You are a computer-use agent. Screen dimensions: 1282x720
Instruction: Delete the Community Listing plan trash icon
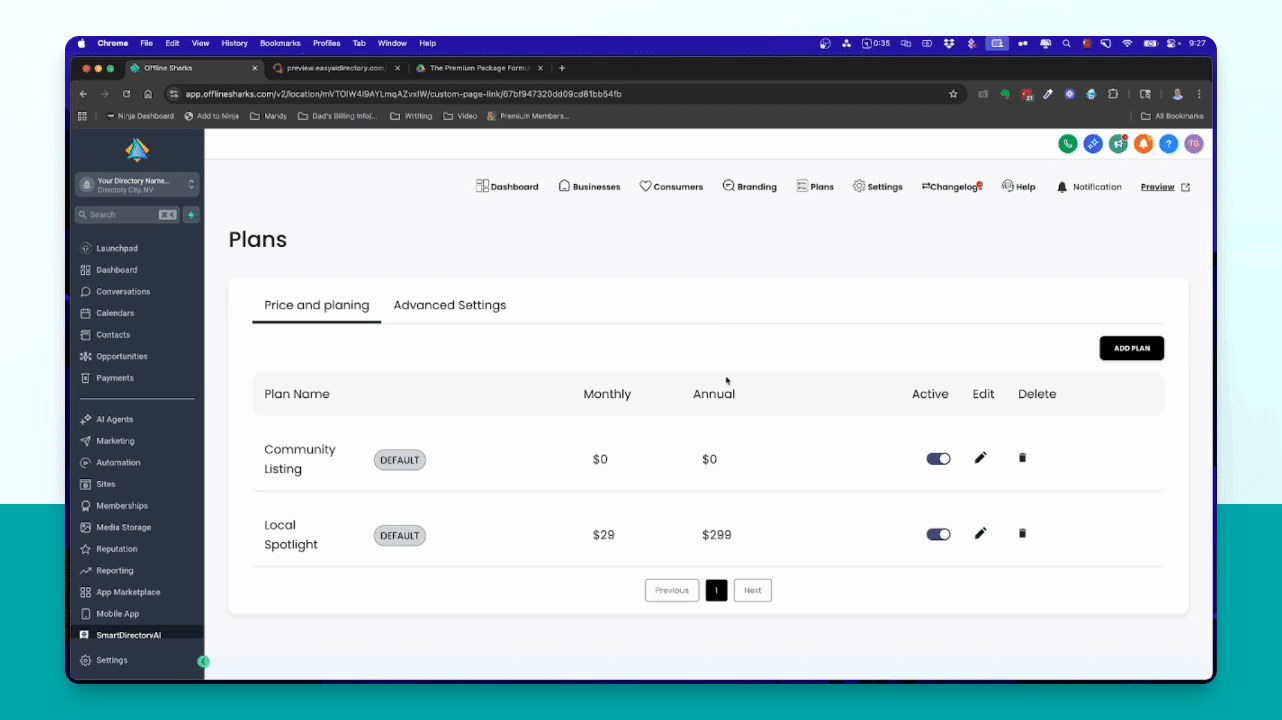[1022, 458]
